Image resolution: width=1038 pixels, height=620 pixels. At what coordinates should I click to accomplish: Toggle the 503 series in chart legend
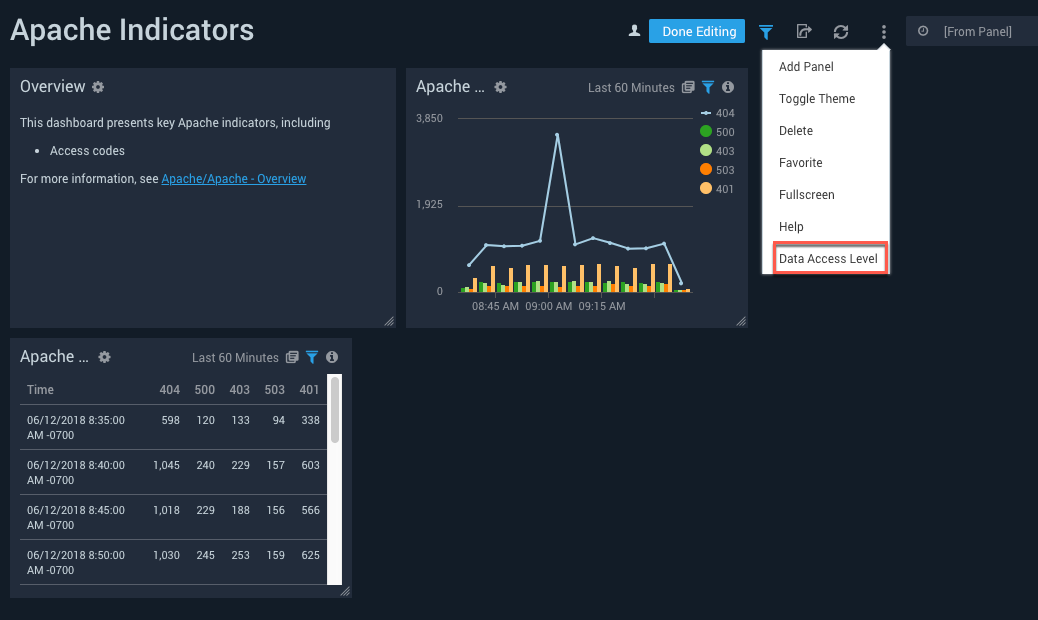(x=717, y=170)
